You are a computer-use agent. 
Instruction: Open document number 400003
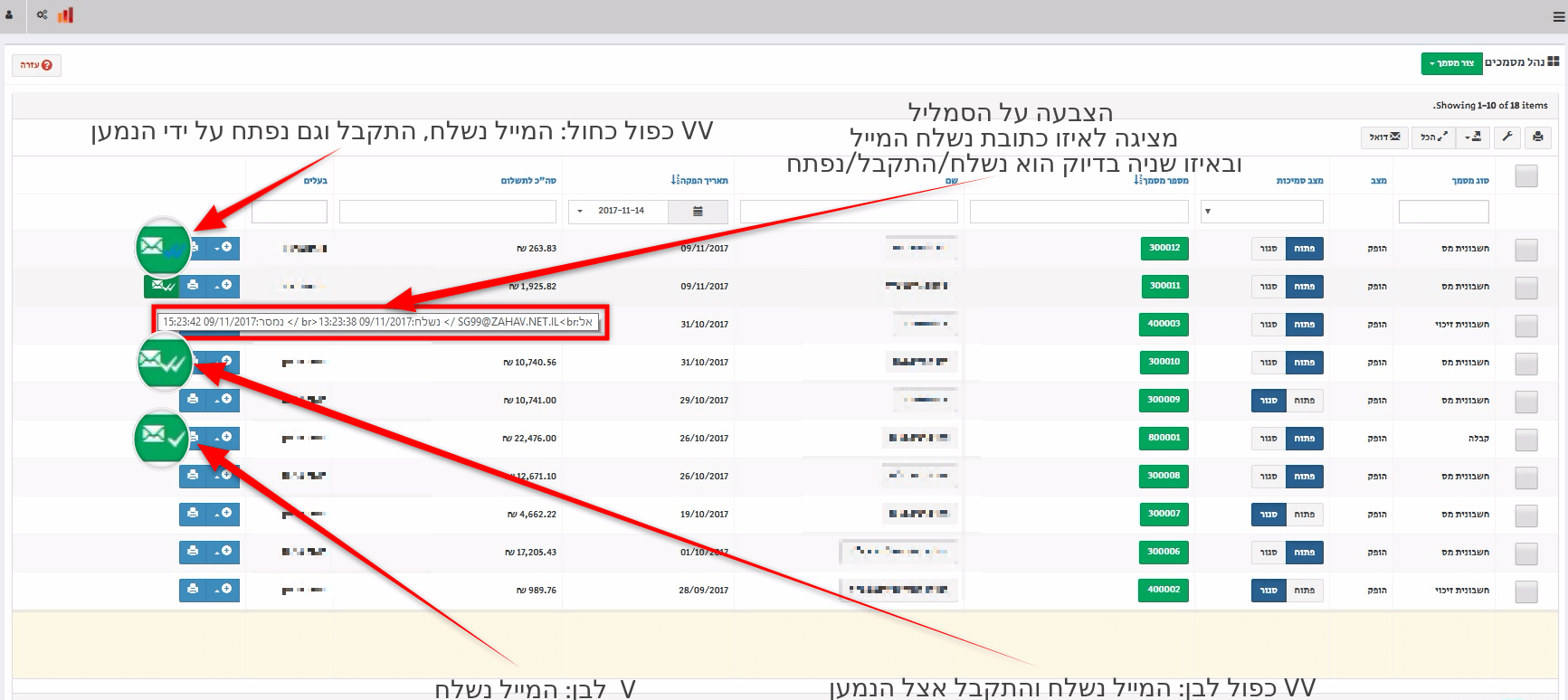[1164, 324]
